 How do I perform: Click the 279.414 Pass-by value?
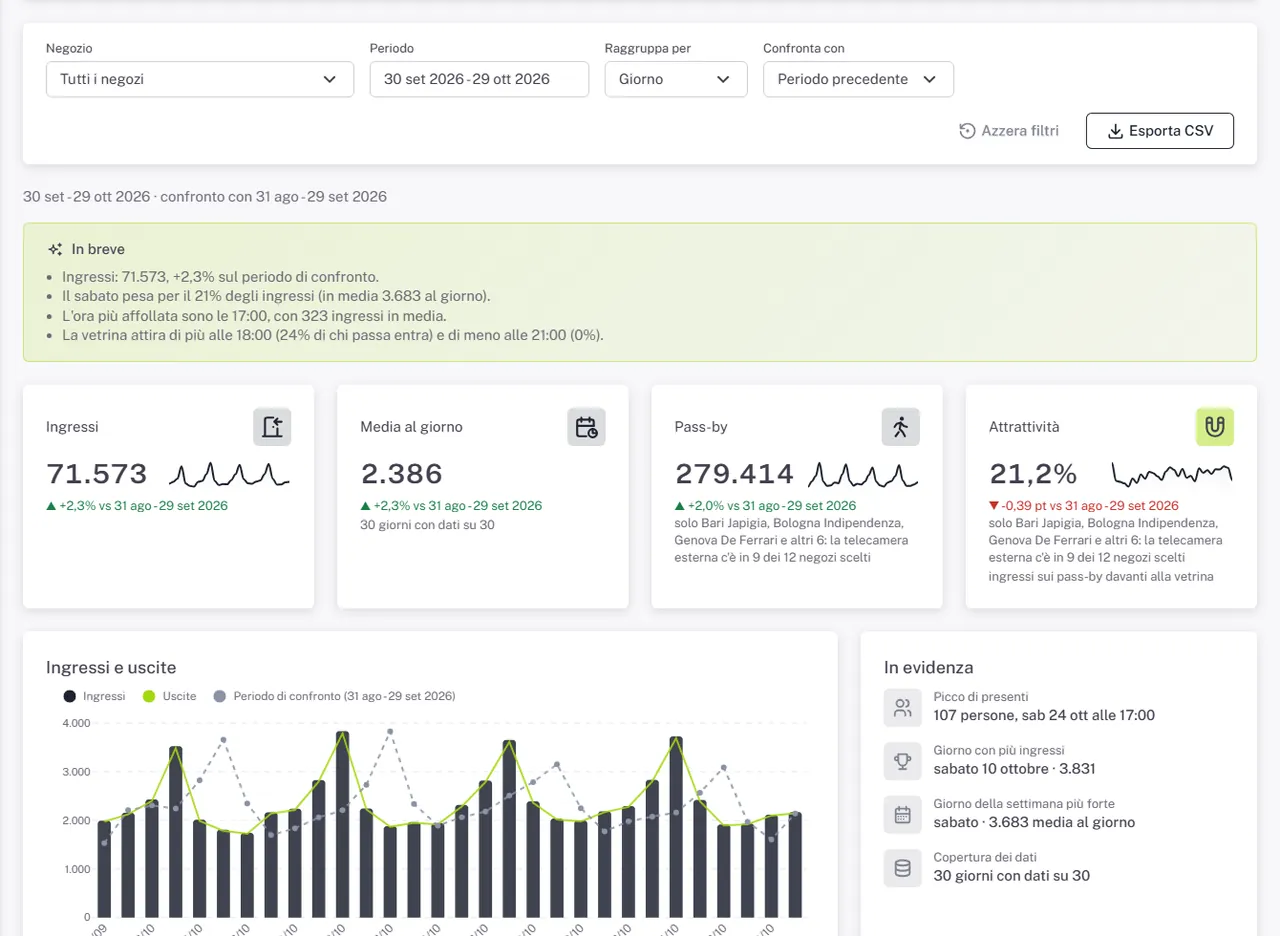coord(734,474)
